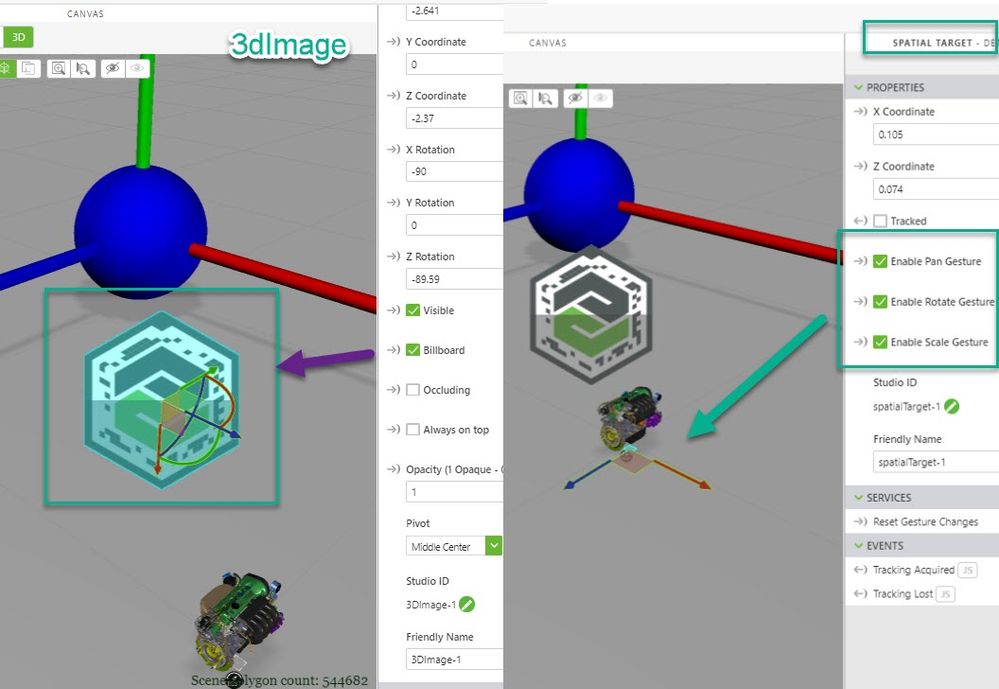This screenshot has width=999, height=689.
Task: Edit Studio ID spatialTarget-1 with pencil icon
Action: (952, 406)
